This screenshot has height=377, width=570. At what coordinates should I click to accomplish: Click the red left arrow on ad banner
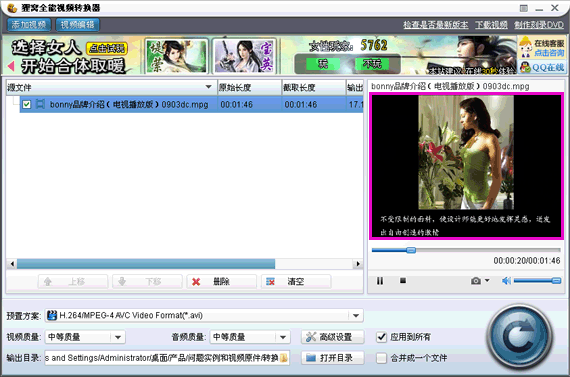11,66
